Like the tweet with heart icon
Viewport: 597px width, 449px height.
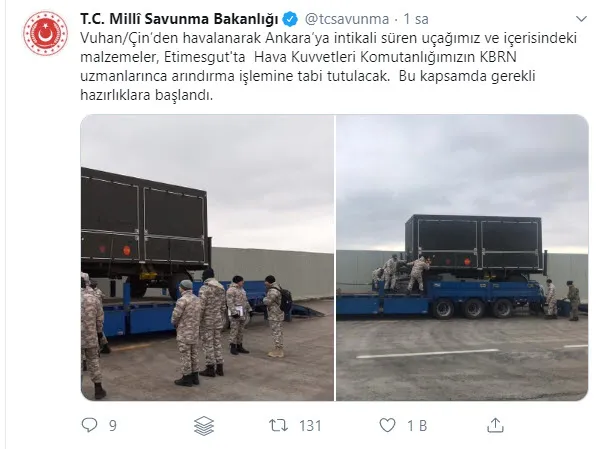point(388,425)
